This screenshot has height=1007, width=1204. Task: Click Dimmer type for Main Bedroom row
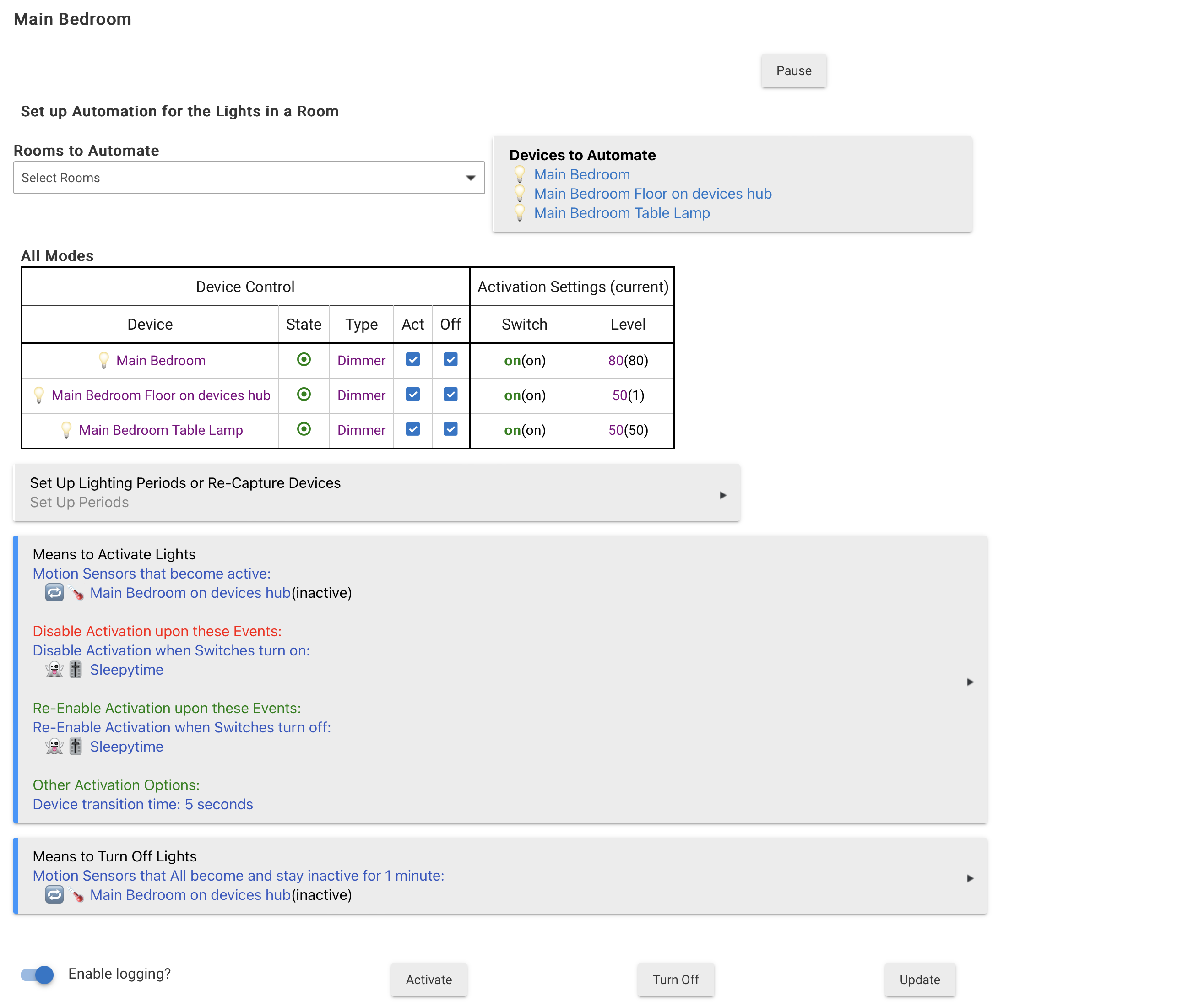pyautogui.click(x=361, y=361)
